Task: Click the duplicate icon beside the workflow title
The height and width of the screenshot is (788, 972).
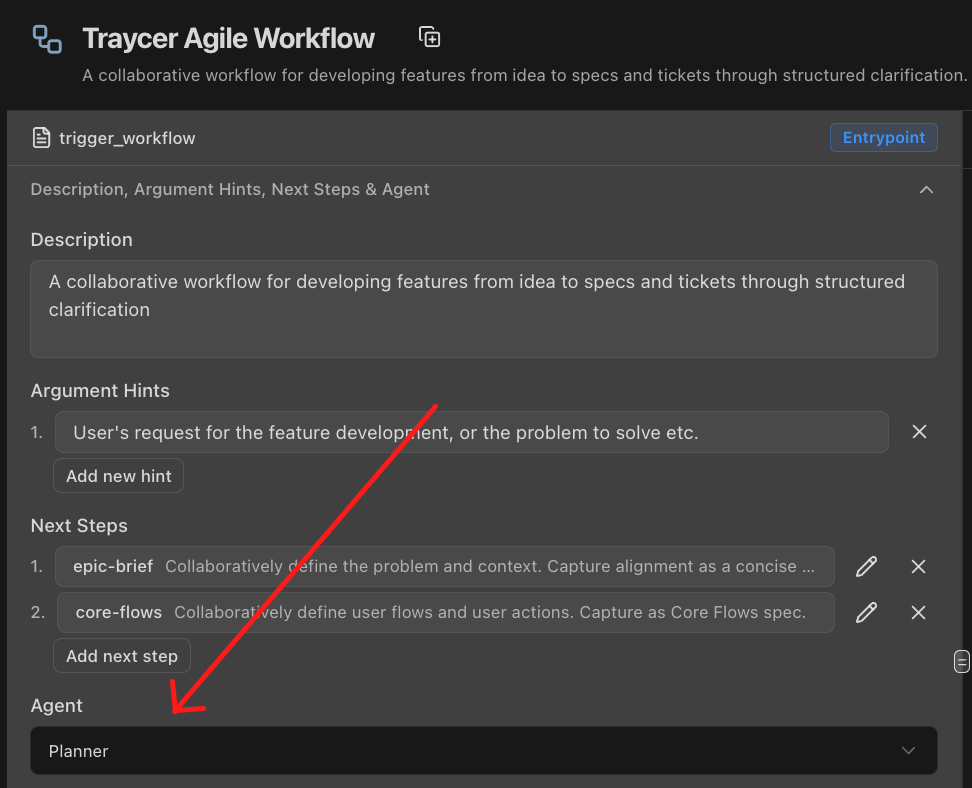Action: pos(429,36)
